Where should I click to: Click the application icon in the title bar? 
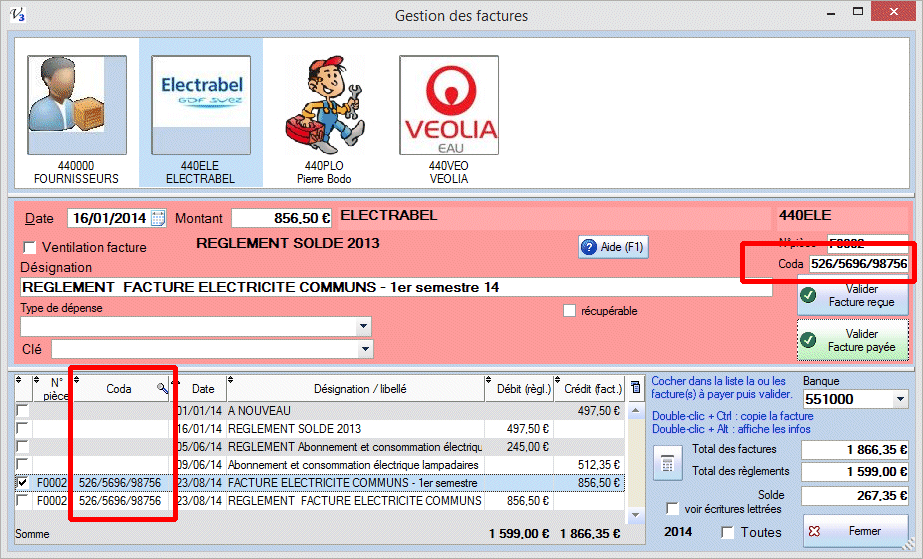(18, 14)
